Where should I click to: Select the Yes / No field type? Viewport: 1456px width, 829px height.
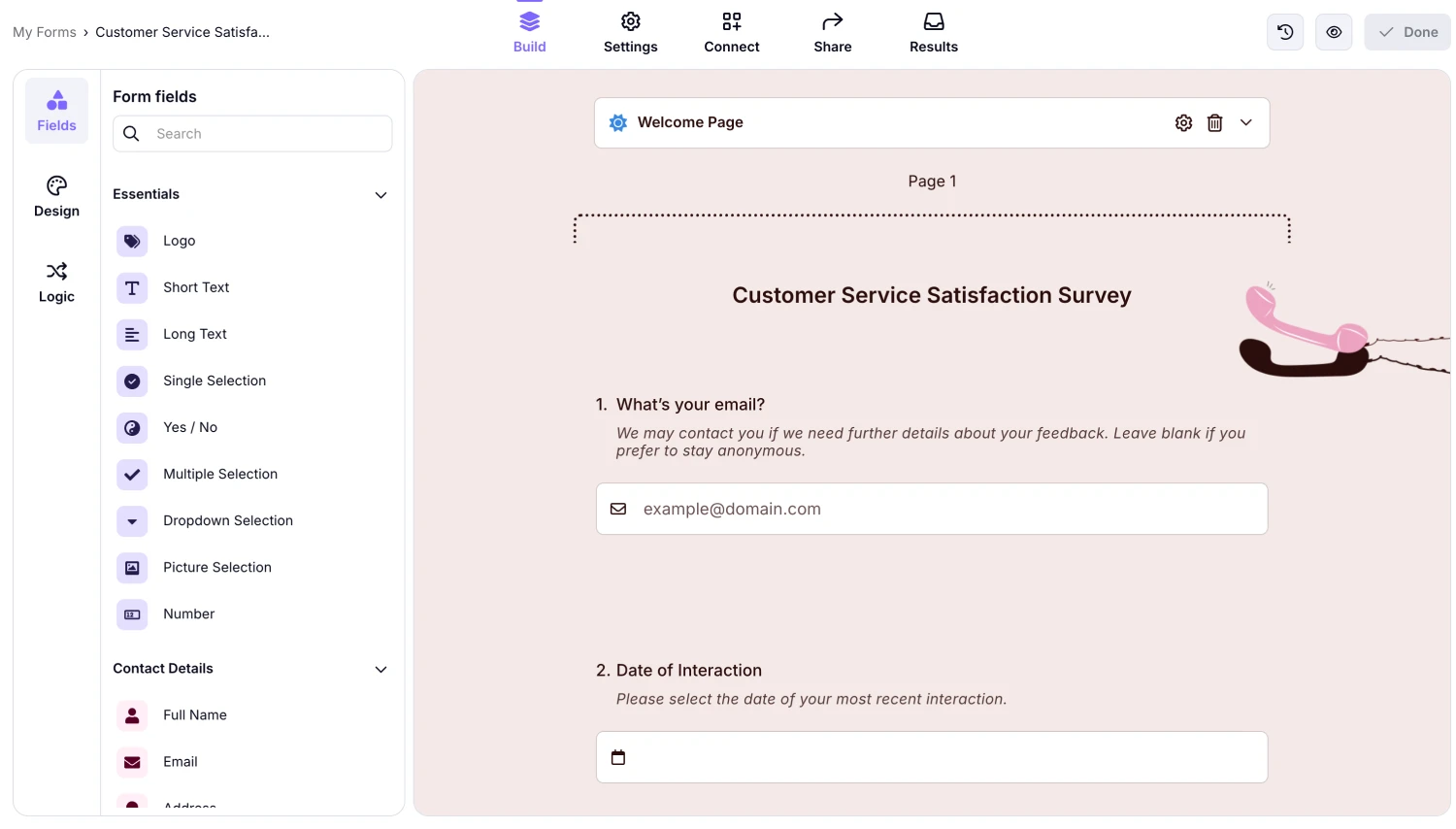tap(190, 427)
